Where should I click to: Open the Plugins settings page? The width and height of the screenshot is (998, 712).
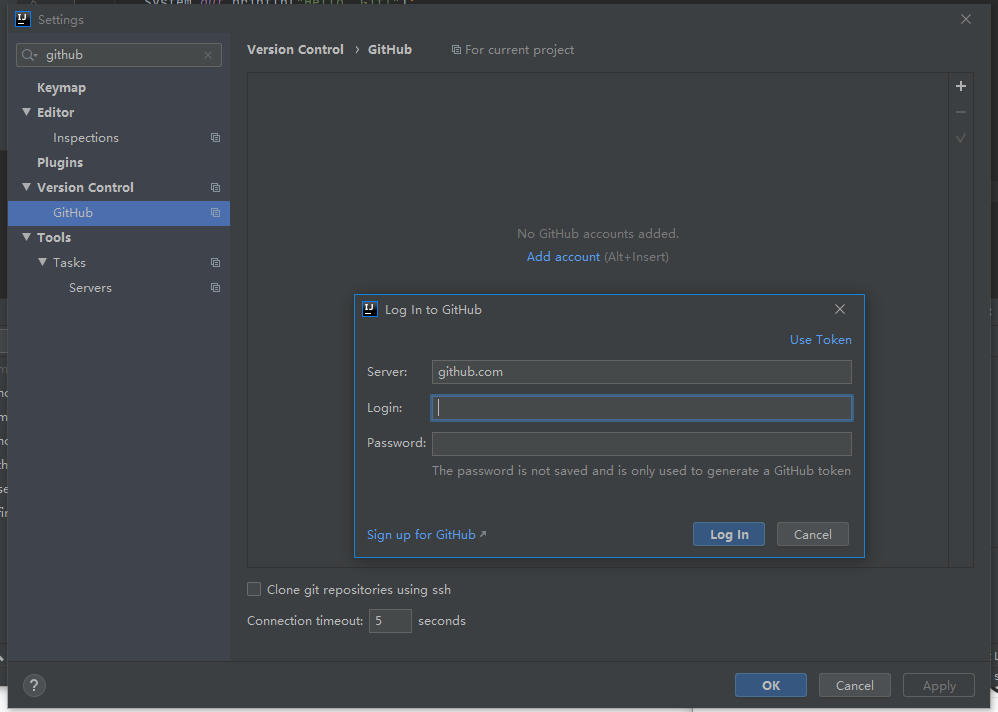60,162
